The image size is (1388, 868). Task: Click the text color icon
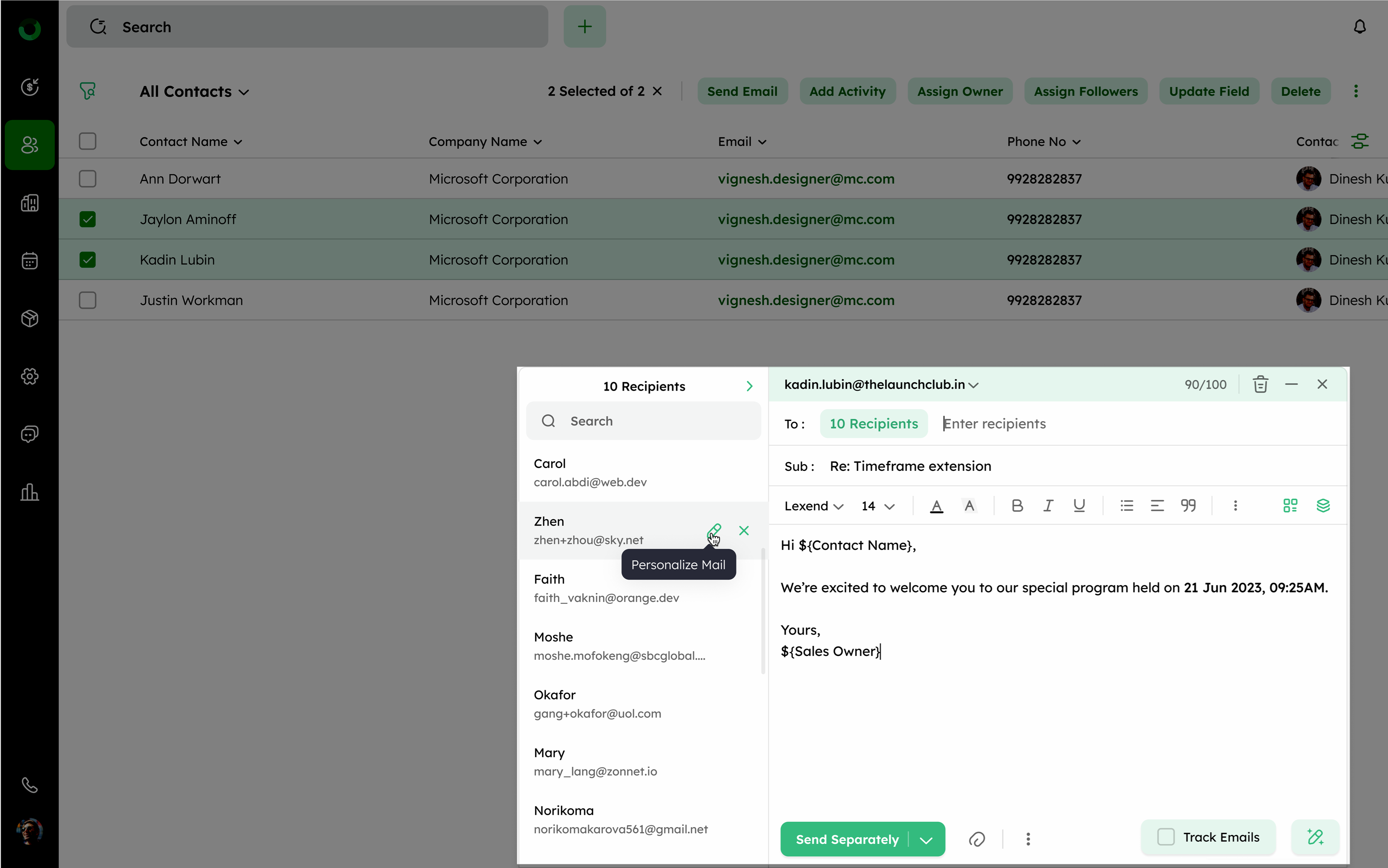click(936, 506)
